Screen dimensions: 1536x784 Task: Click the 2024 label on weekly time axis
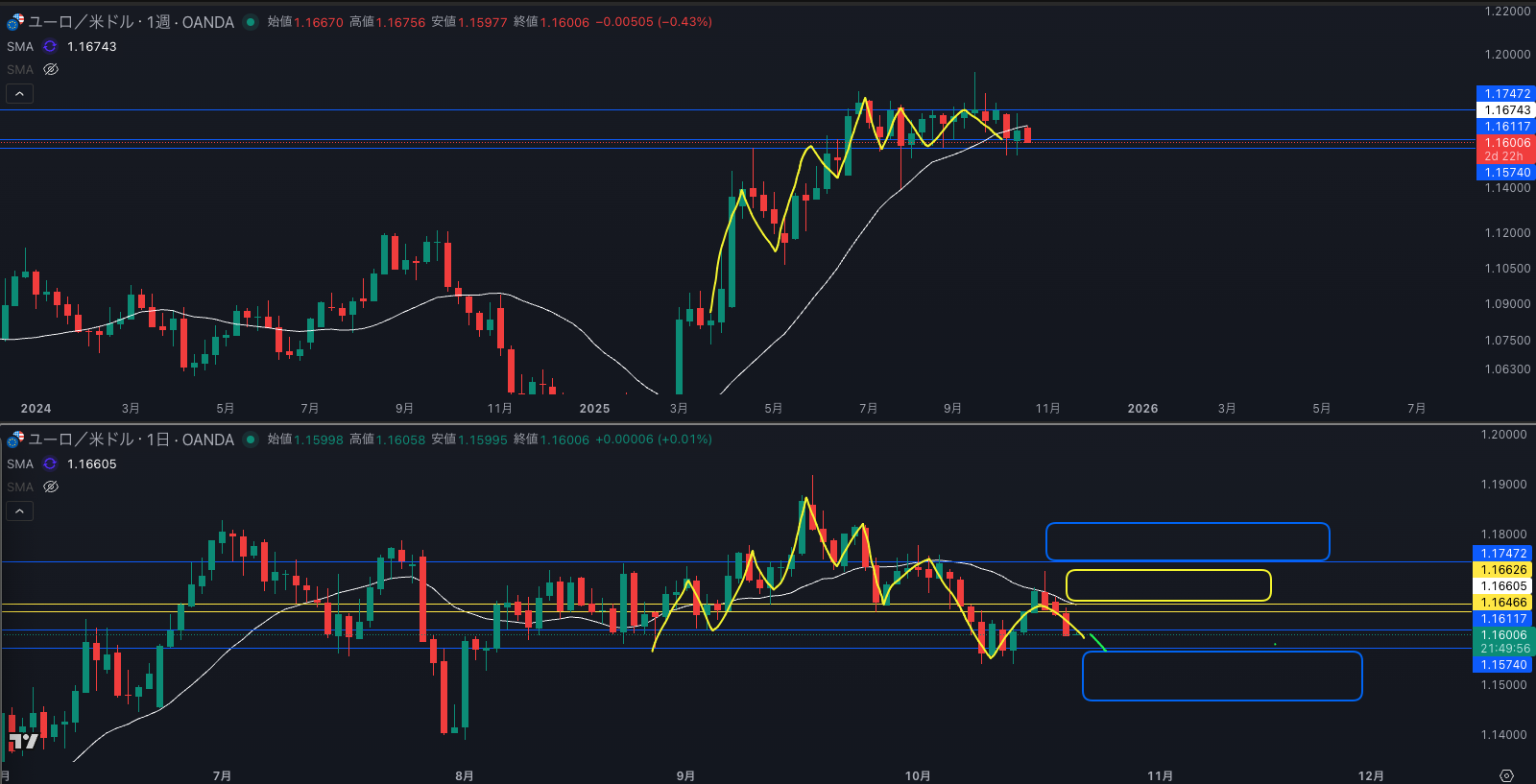(36, 409)
